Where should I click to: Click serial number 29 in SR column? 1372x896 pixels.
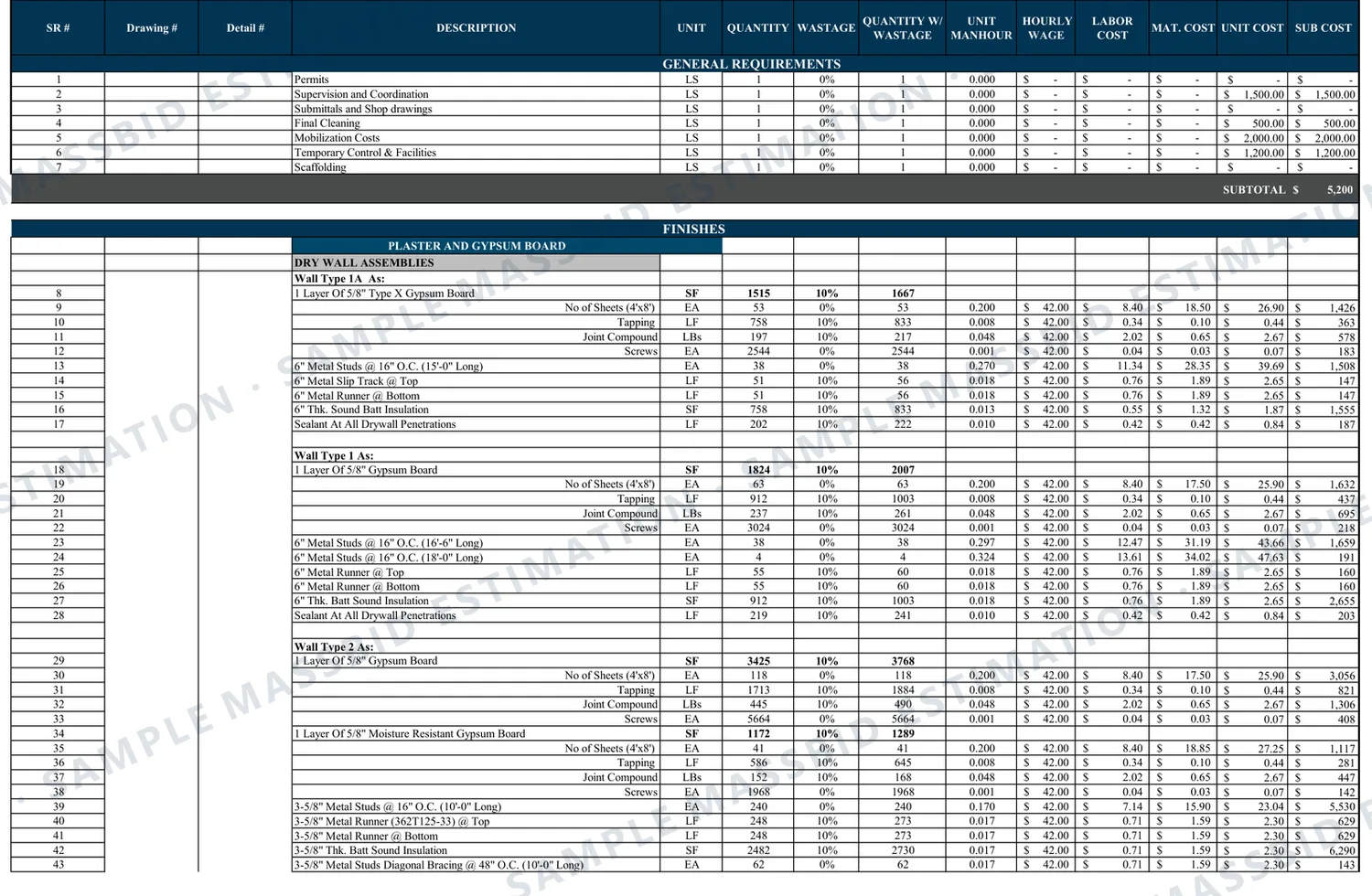click(59, 661)
